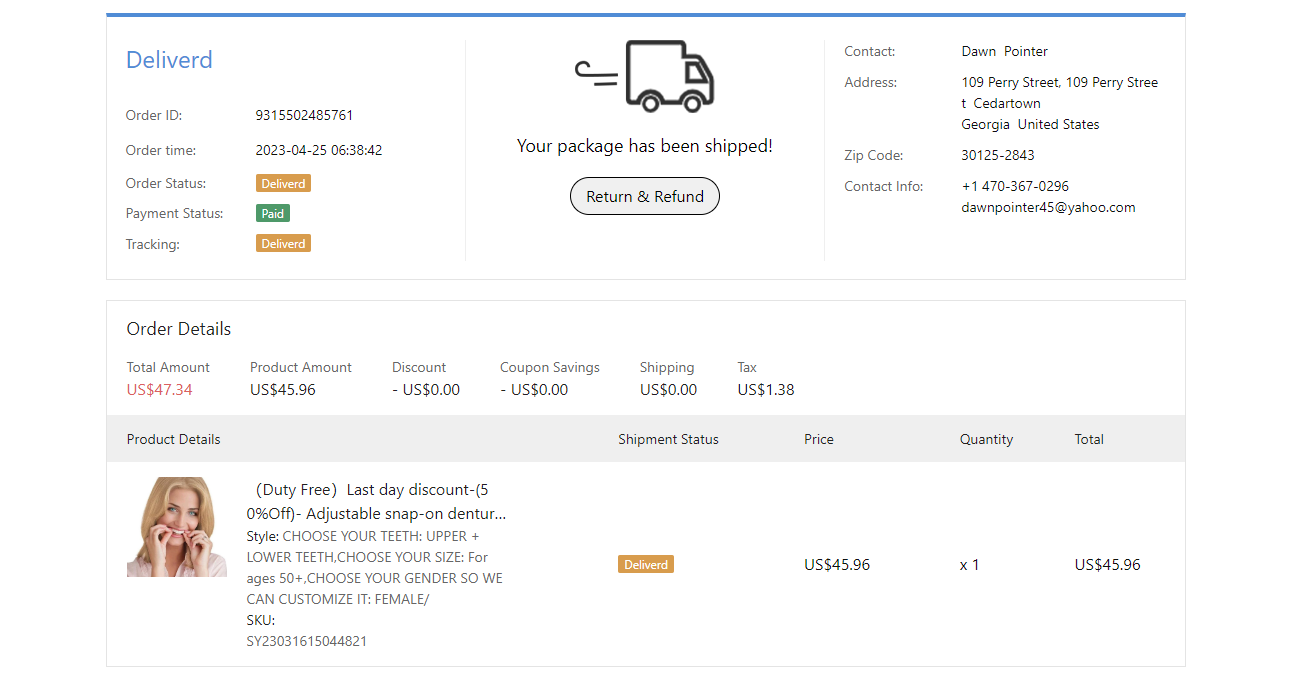Click the delivery truck icon

pyautogui.click(x=646, y=76)
